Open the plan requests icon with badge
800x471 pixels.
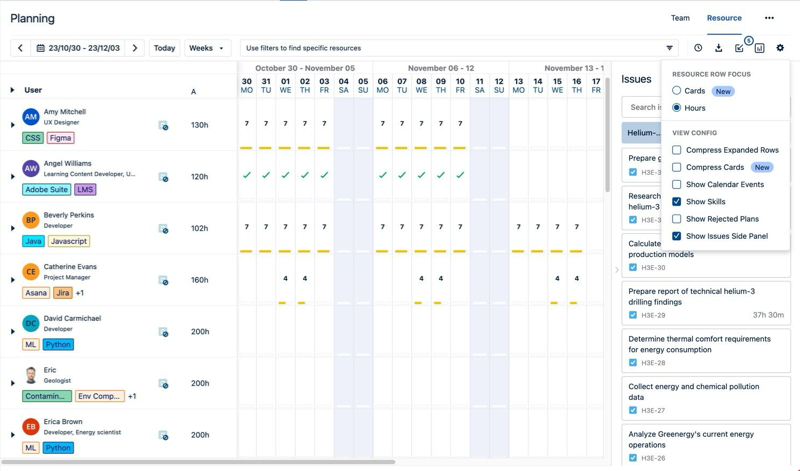[739, 48]
